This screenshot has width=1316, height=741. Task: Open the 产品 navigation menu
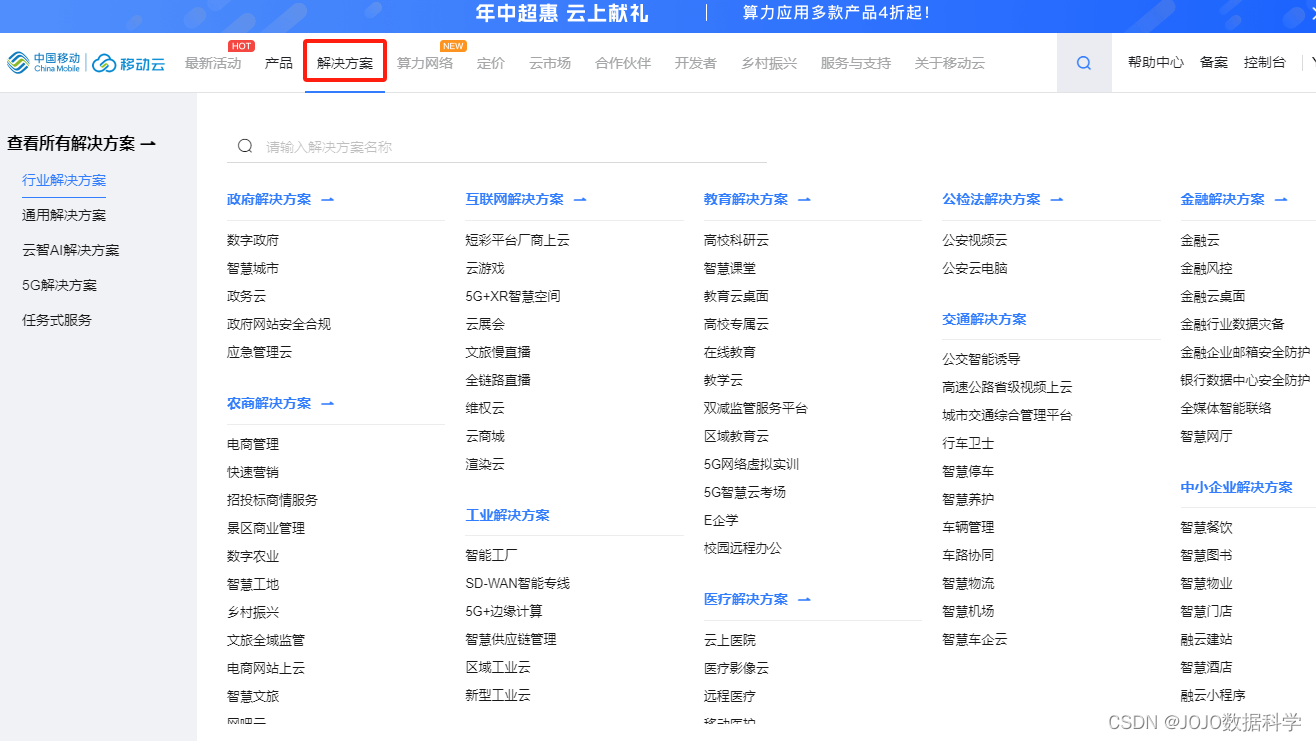(x=279, y=63)
